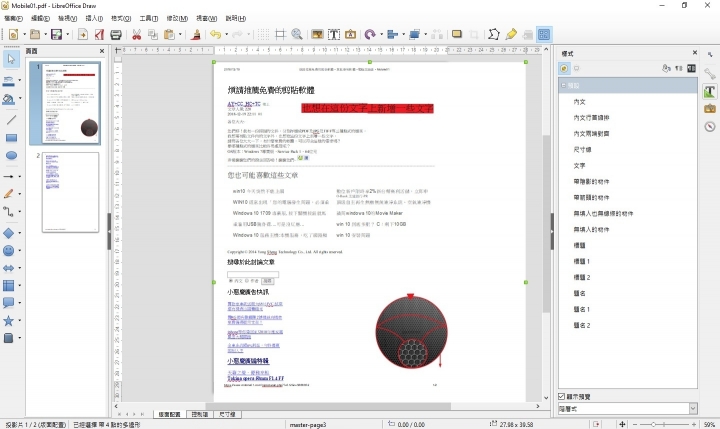
Task: Export directly as PDF
Action: tap(99, 34)
